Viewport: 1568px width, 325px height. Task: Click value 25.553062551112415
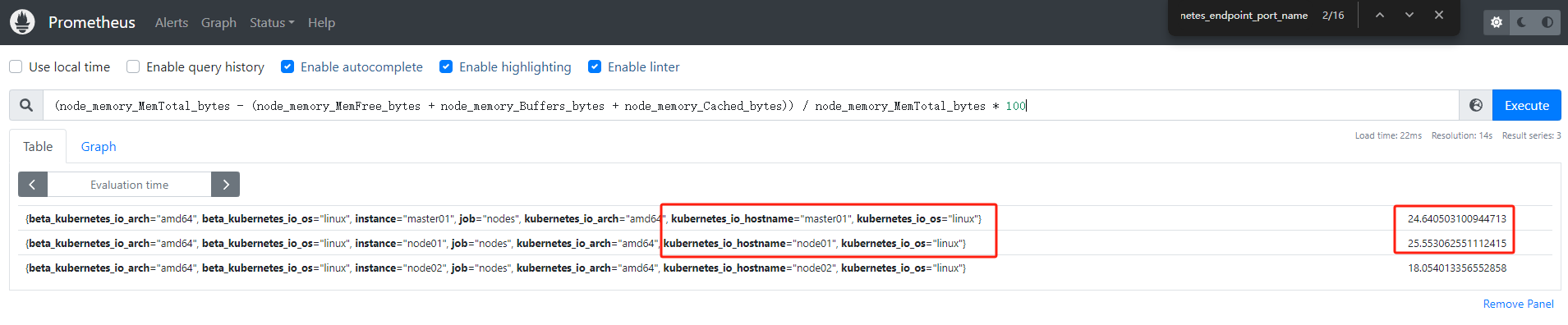1457,243
